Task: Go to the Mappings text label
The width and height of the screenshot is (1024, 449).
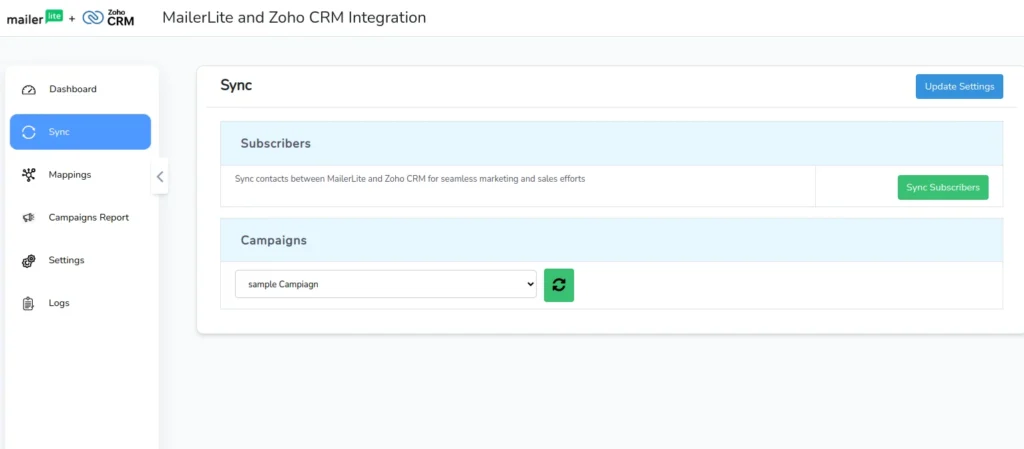Action: point(70,175)
